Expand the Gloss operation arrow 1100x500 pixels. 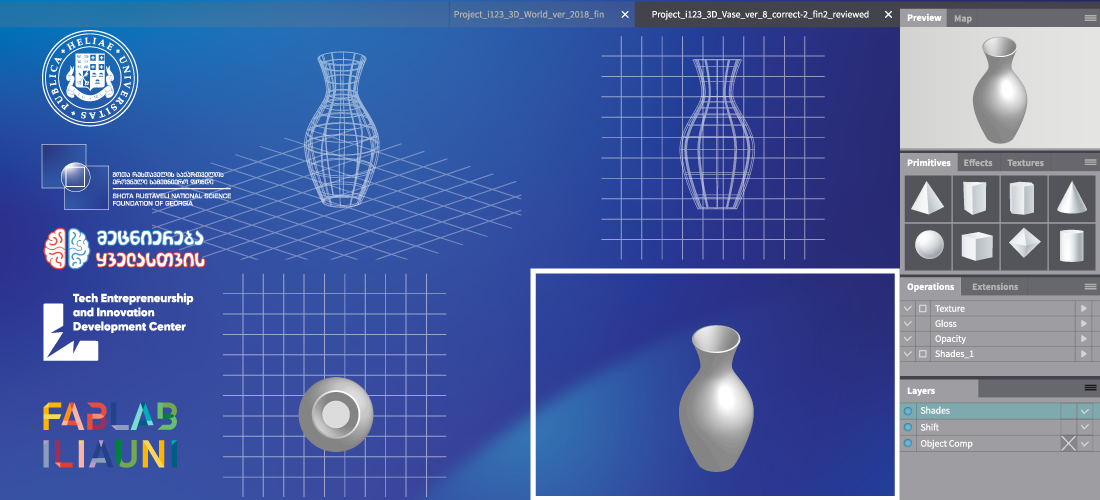(x=1083, y=324)
